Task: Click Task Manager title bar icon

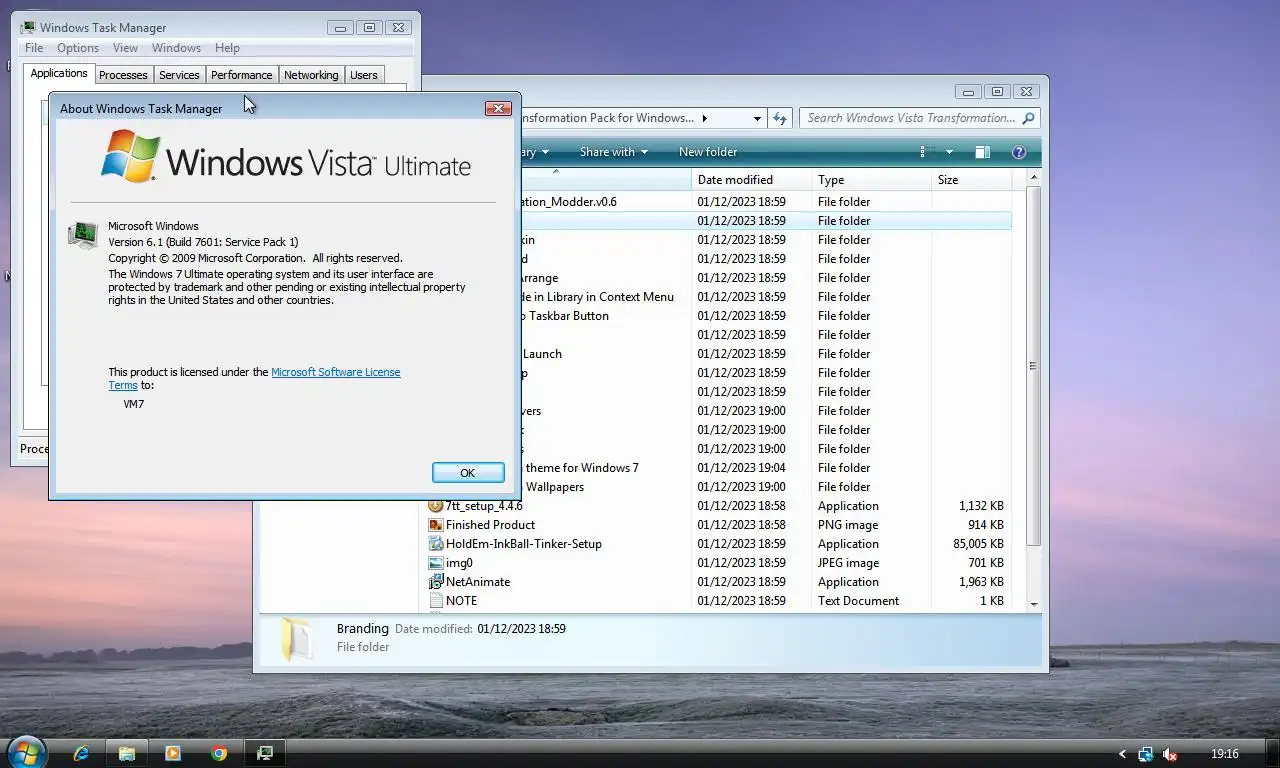Action: click(x=28, y=28)
